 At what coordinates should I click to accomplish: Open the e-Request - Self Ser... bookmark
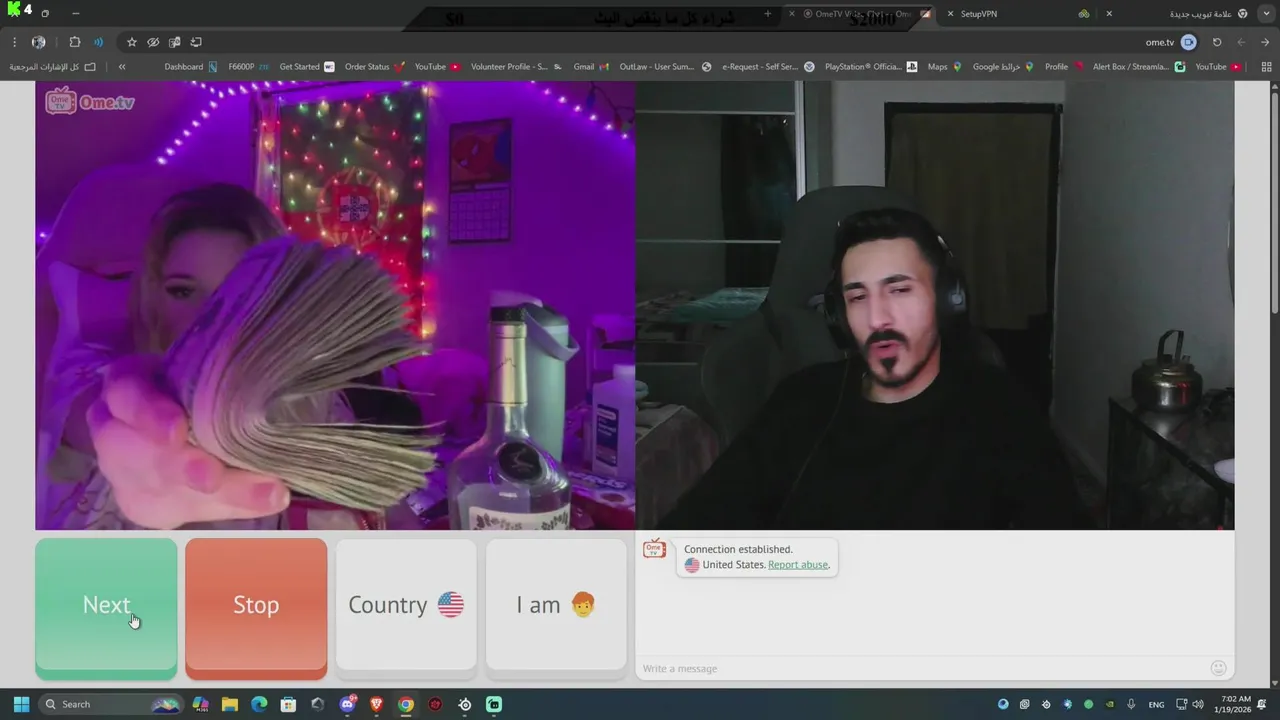pyautogui.click(x=768, y=67)
